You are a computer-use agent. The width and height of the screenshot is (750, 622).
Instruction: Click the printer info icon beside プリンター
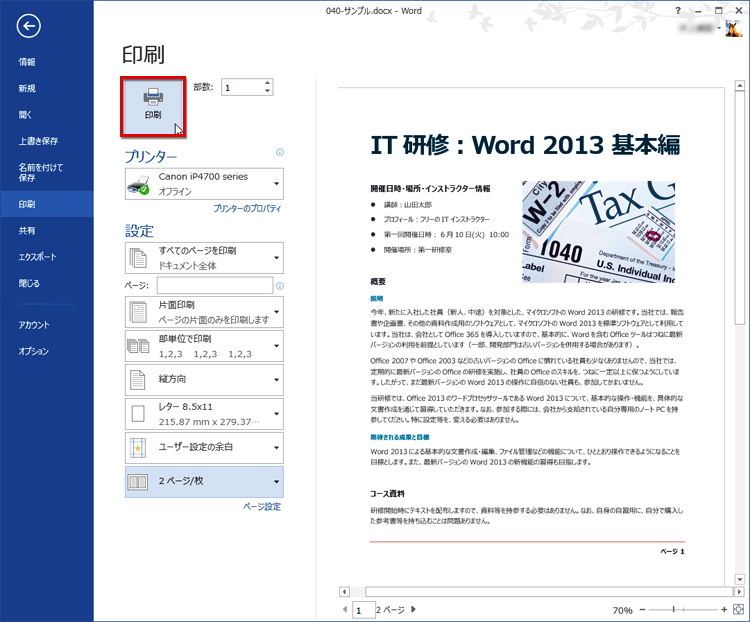280,152
